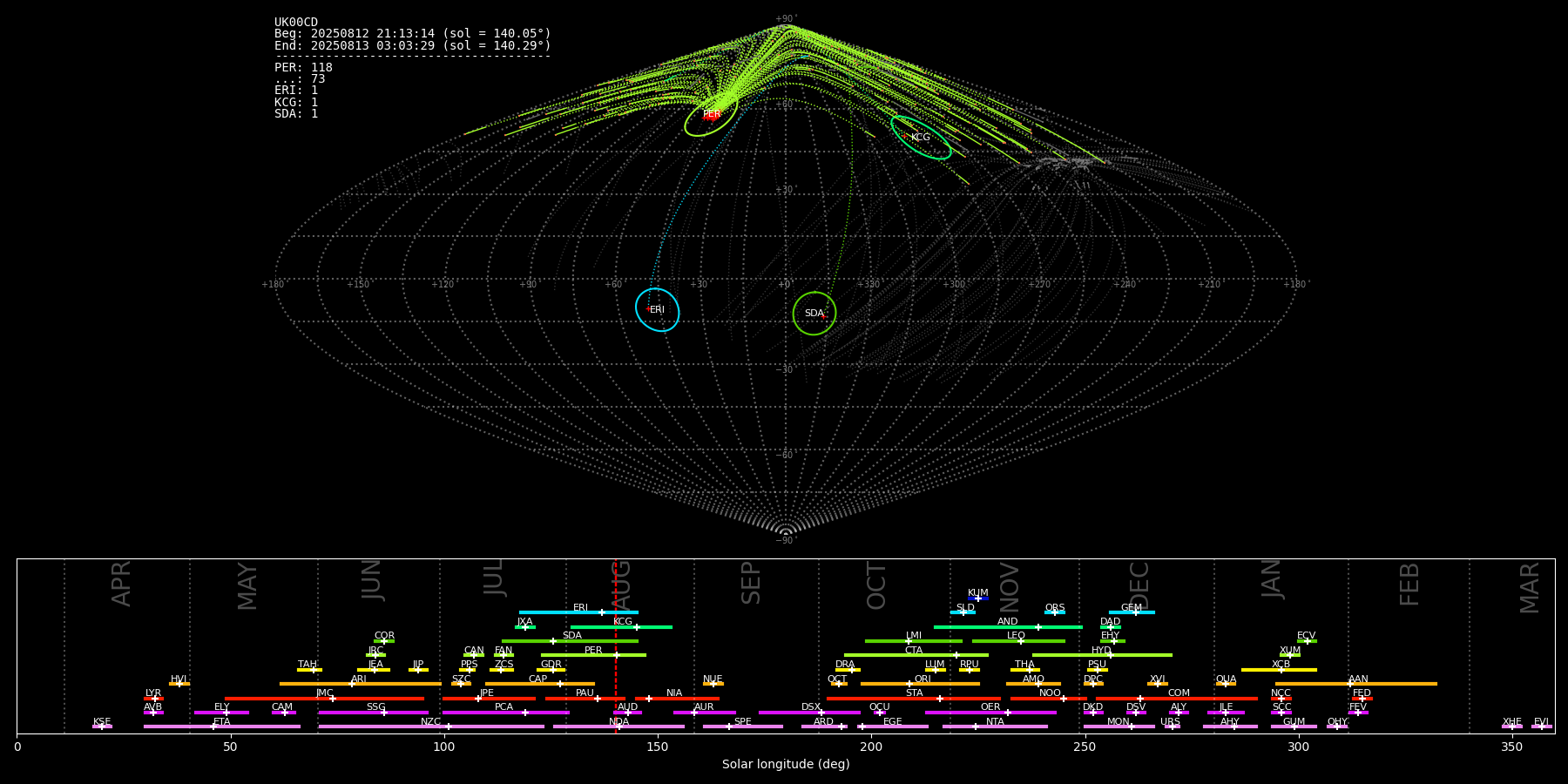Click the 'Solar longitude (deg)' axis title
The width and height of the screenshot is (1568, 784).
tap(786, 764)
